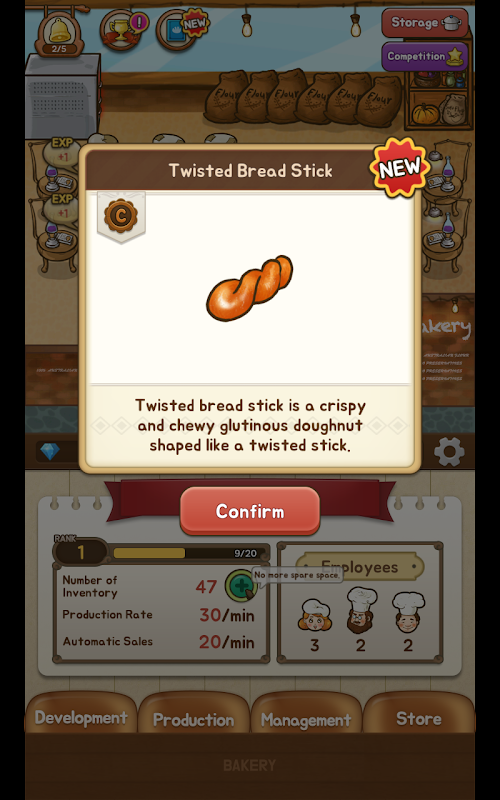500x800 pixels.
Task: Tap the C grade badge
Action: click(121, 216)
